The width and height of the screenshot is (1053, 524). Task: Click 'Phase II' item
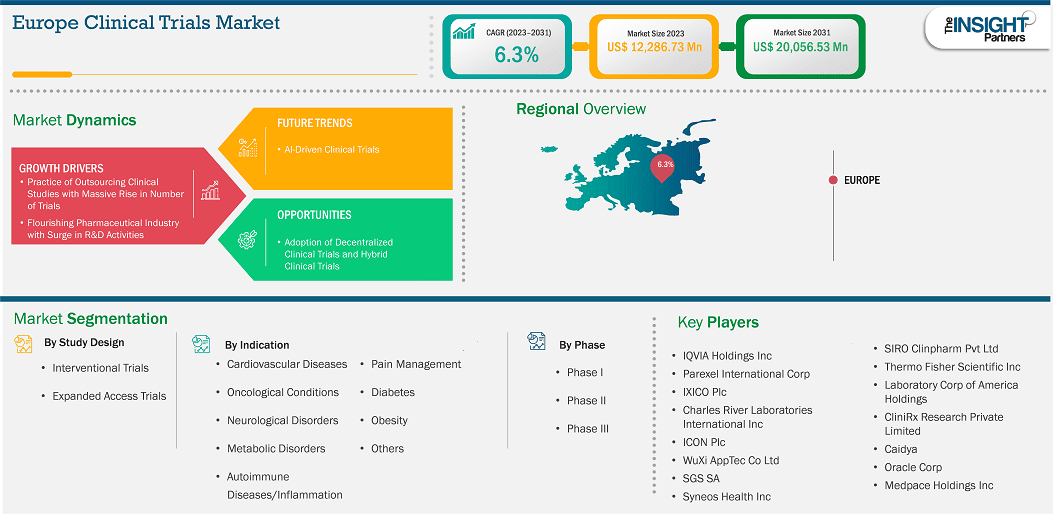click(587, 400)
